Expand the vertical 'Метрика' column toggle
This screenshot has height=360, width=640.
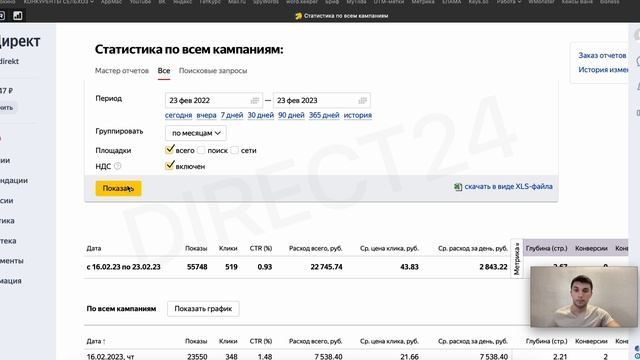[x=517, y=258]
